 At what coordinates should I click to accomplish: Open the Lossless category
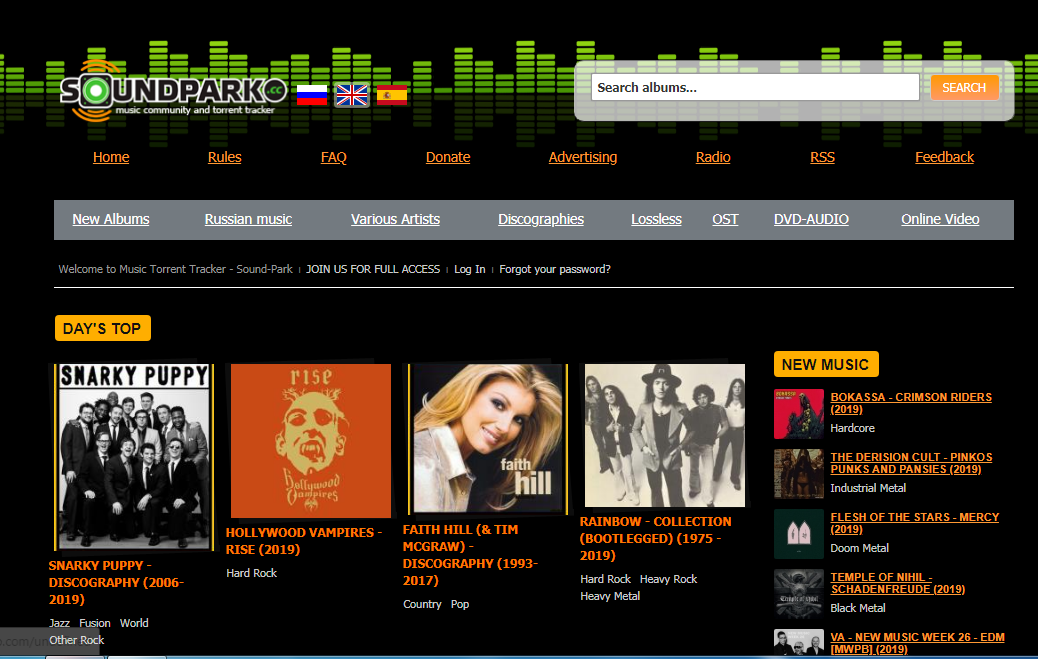click(x=656, y=219)
